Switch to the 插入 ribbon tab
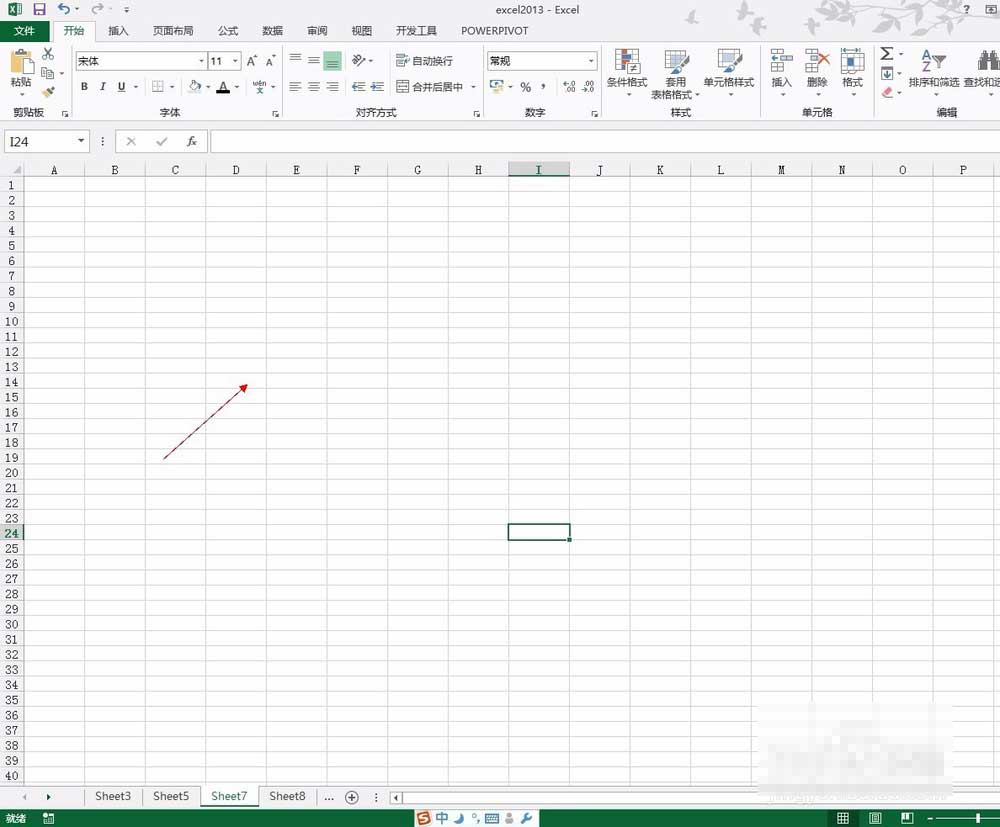The width and height of the screenshot is (1000, 827). pos(118,31)
